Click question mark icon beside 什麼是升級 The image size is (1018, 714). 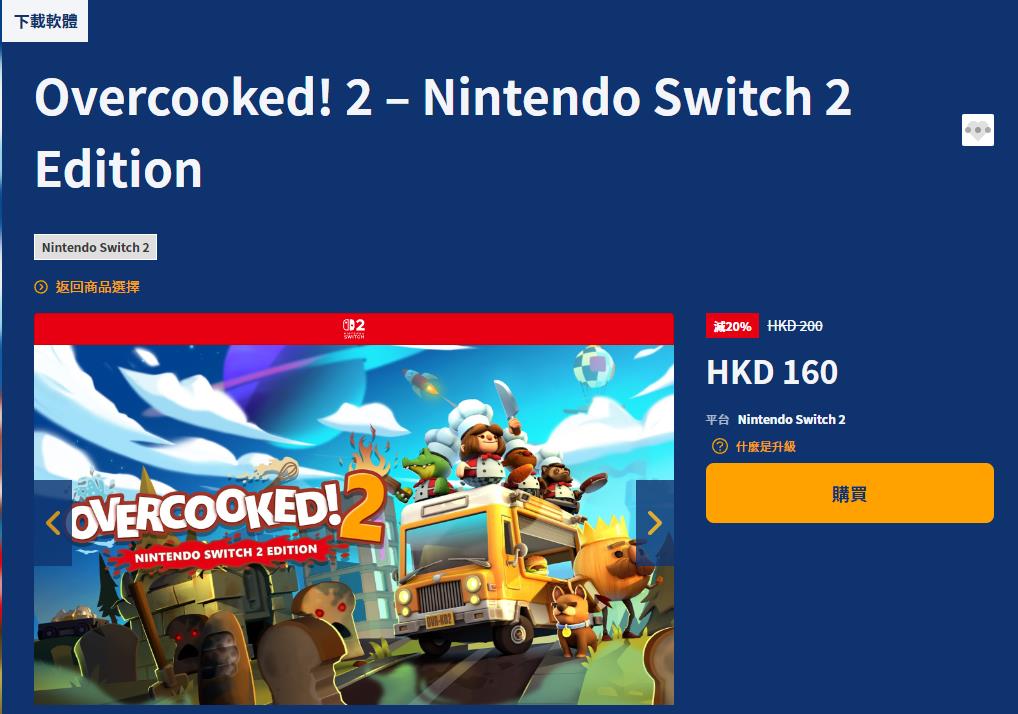tap(719, 446)
